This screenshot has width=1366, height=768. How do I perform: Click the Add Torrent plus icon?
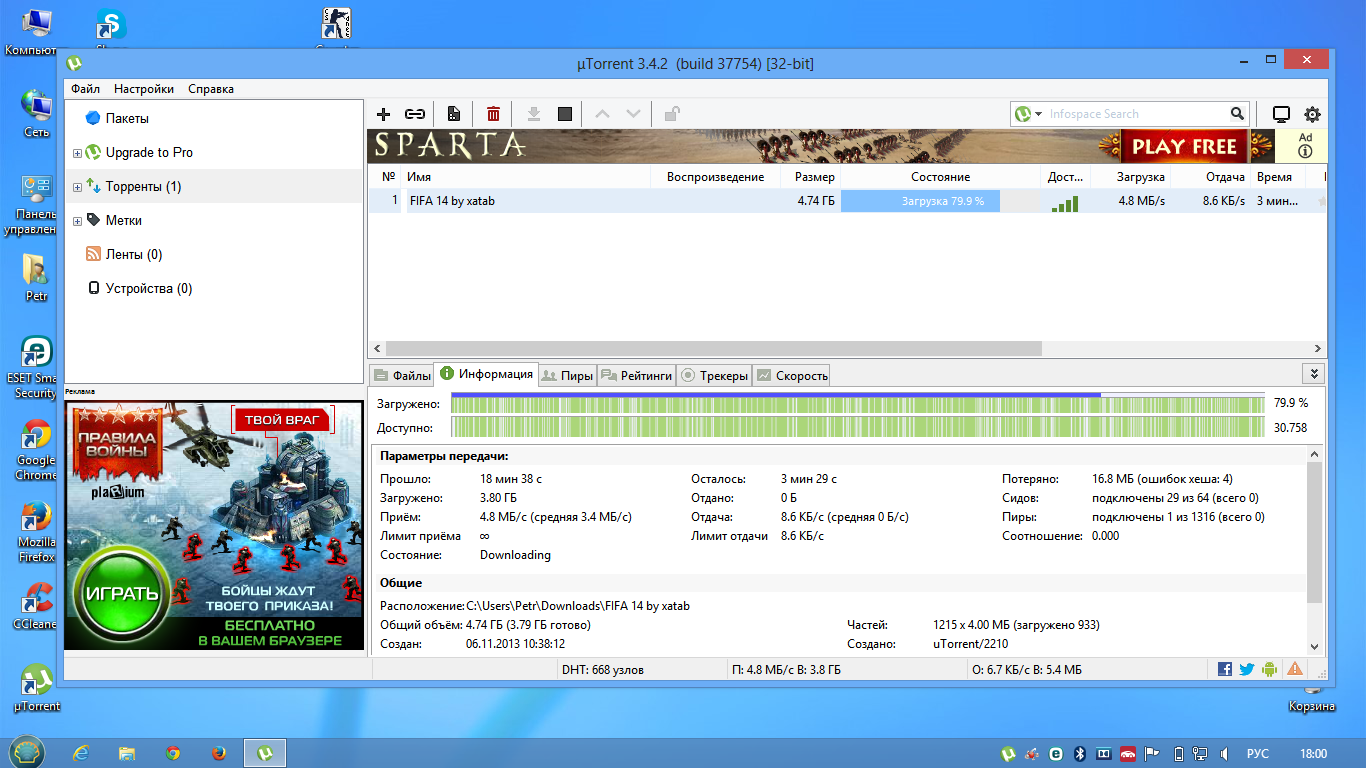point(383,114)
